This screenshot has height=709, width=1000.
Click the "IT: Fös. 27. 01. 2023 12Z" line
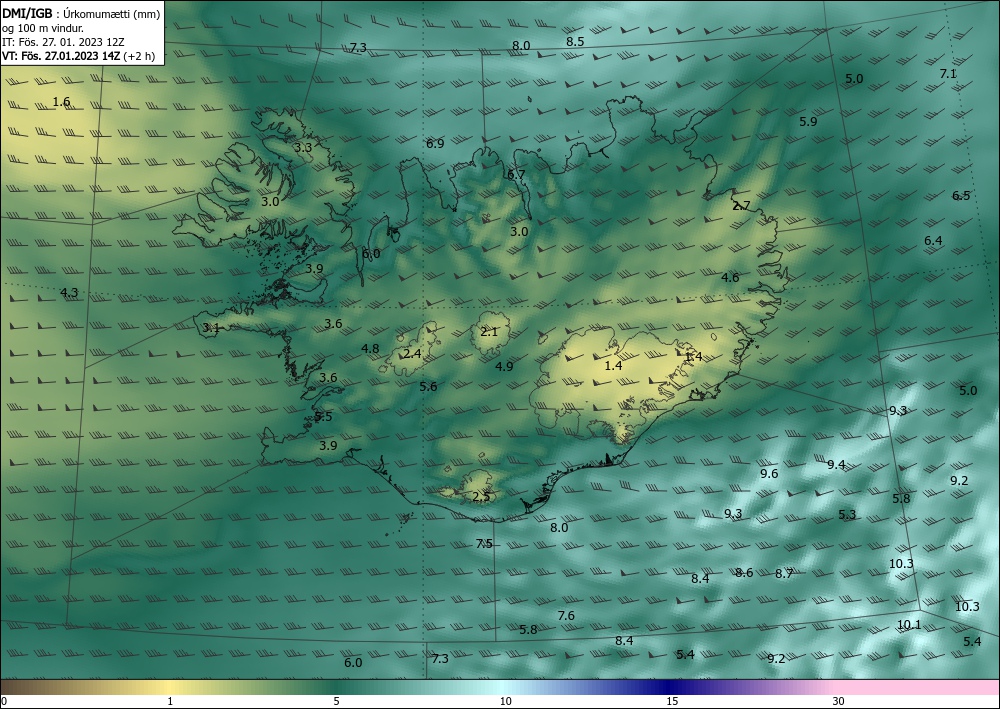[63, 41]
